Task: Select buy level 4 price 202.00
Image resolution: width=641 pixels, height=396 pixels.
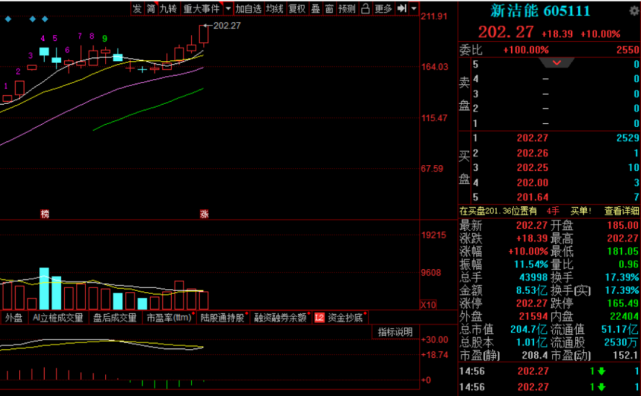Action: pyautogui.click(x=532, y=183)
